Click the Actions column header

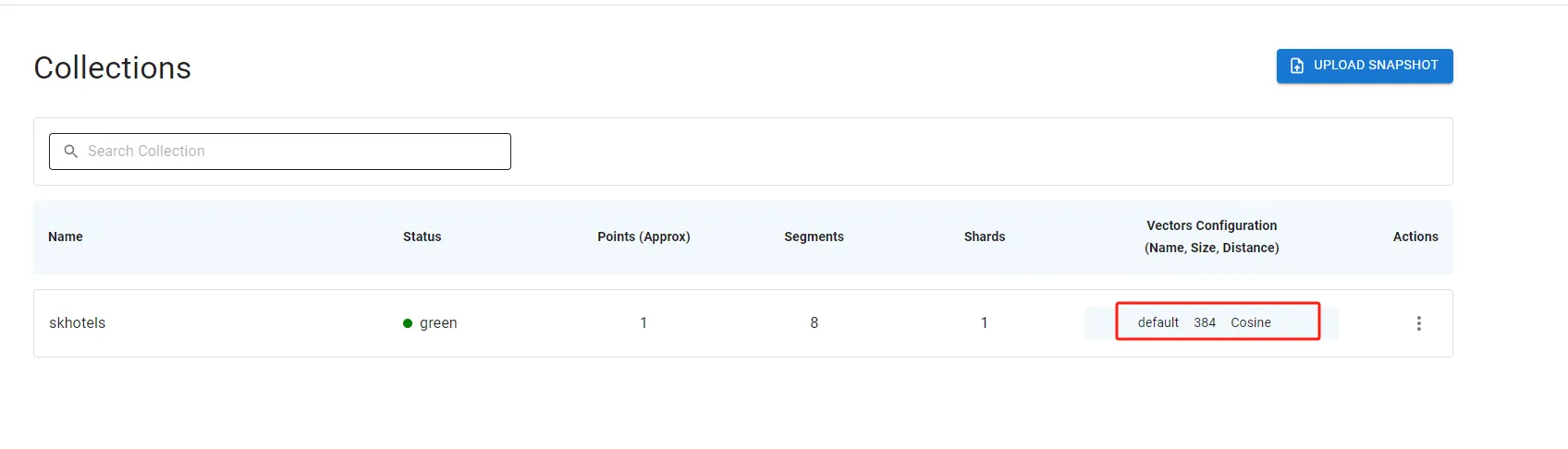tap(1415, 237)
